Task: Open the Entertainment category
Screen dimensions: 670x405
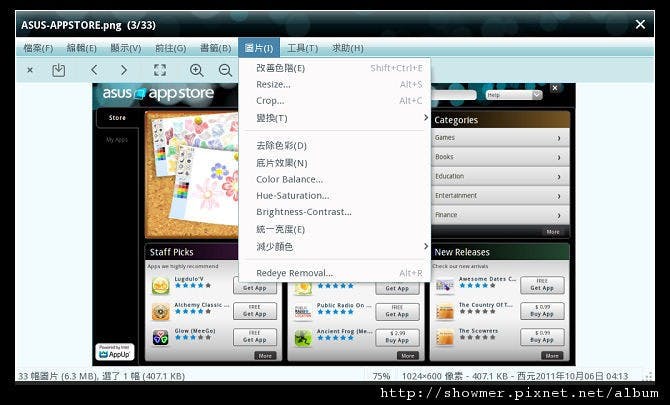Action: pos(500,196)
